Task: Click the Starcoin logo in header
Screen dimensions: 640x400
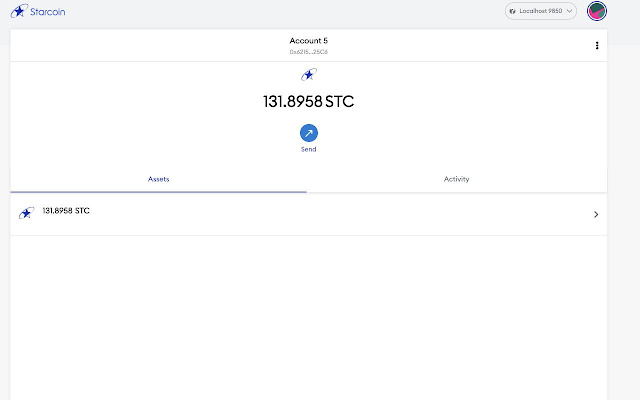Action: (38, 11)
